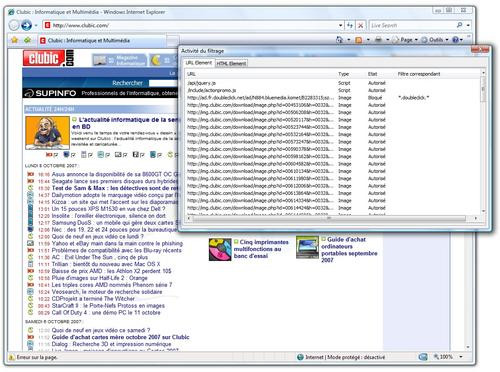Screen dimensions: 500x372
Task: Open the zoom level 100% dropdown
Action: [x=461, y=357]
